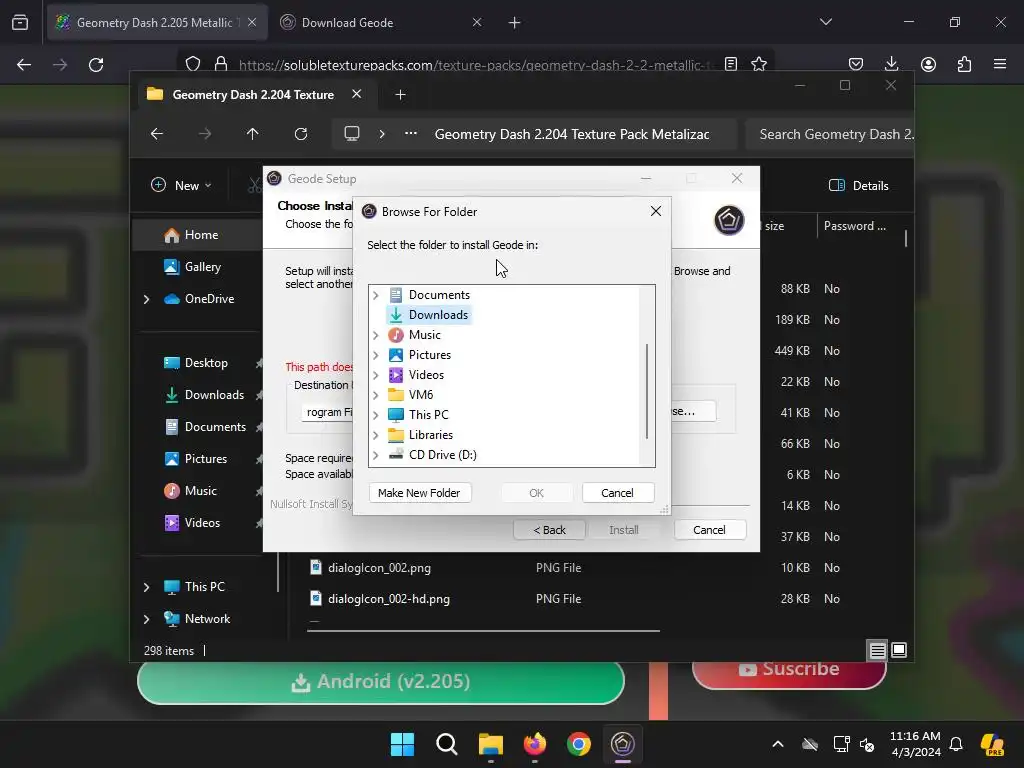This screenshot has width=1024, height=768.
Task: Select Pictures folder icon in dialog tree
Action: tap(396, 355)
